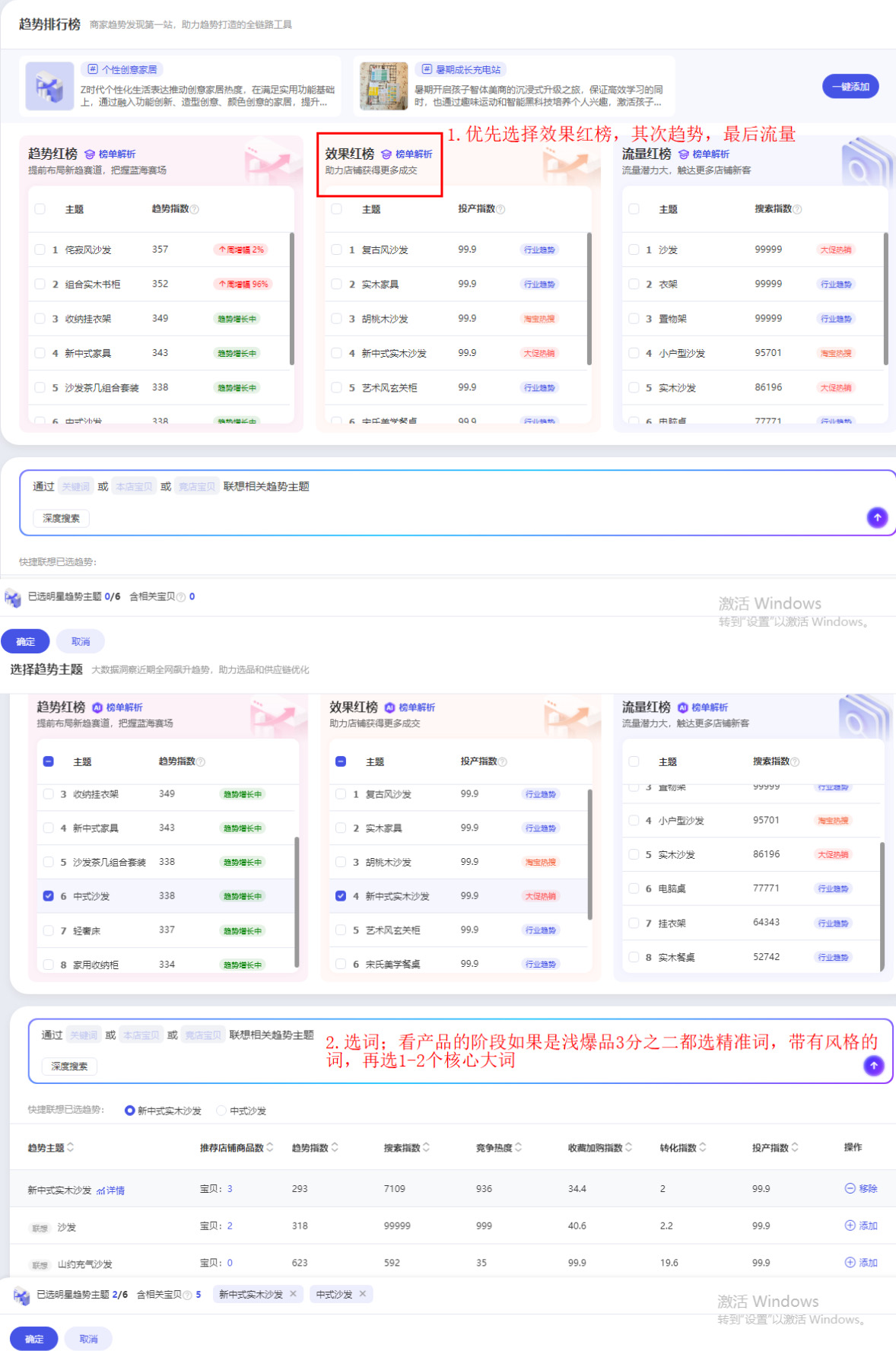The width and height of the screenshot is (896, 1351).
Task: Click the help icon beside 含相关宝贝 0
Action: pyautogui.click(x=181, y=597)
